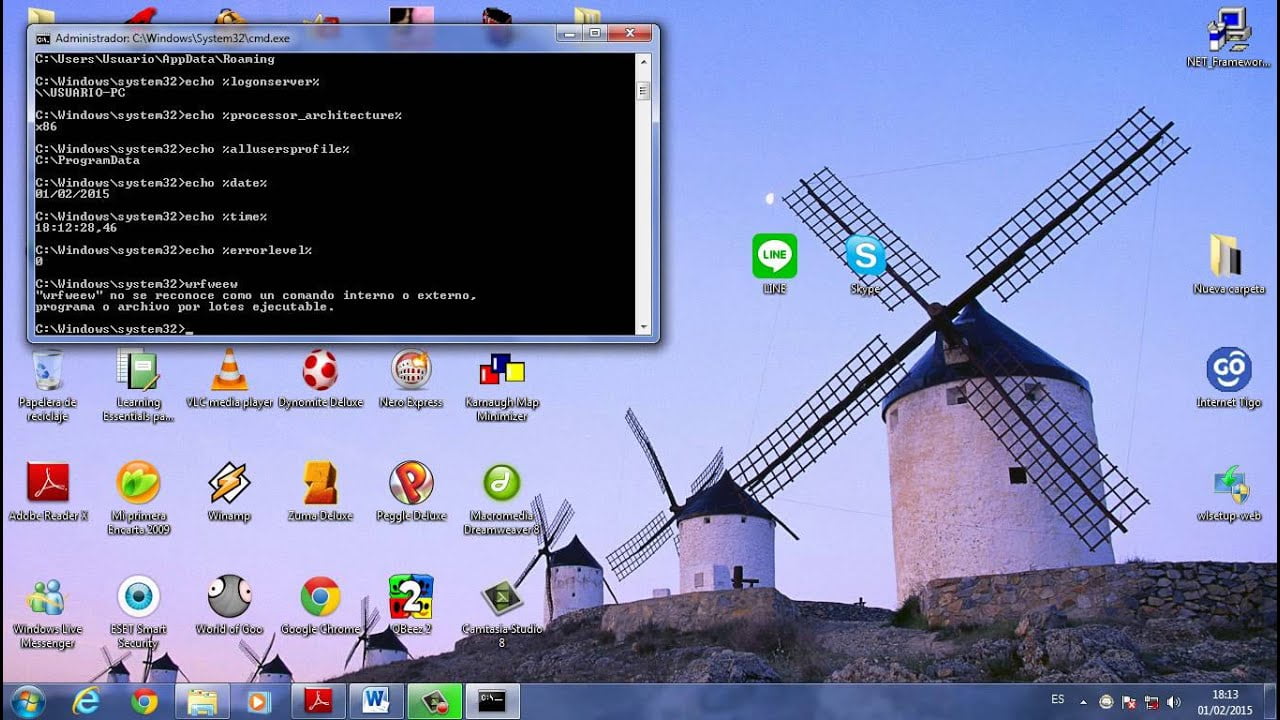Open Google Chrome from the taskbar
The height and width of the screenshot is (720, 1280).
[x=145, y=700]
